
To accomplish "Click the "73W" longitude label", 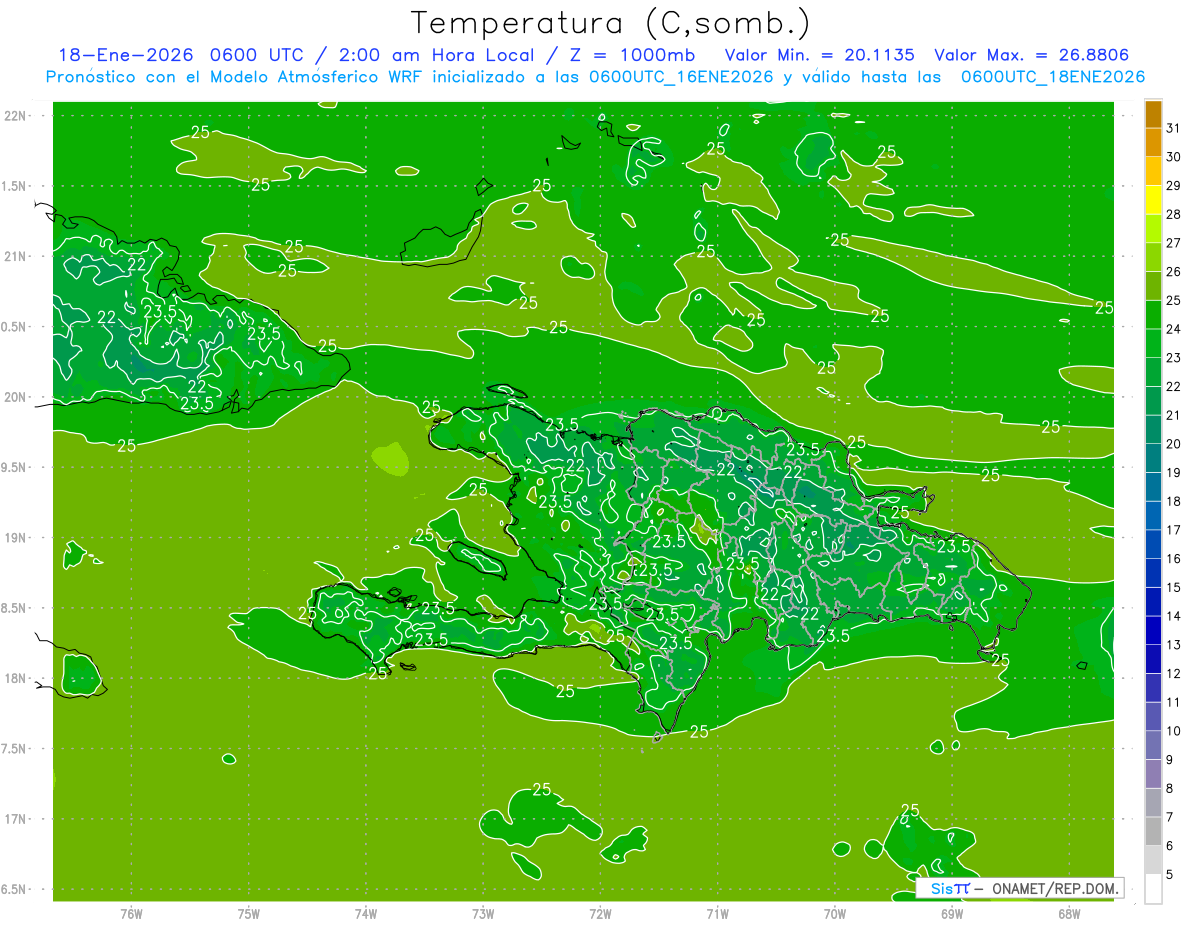I will point(483,913).
